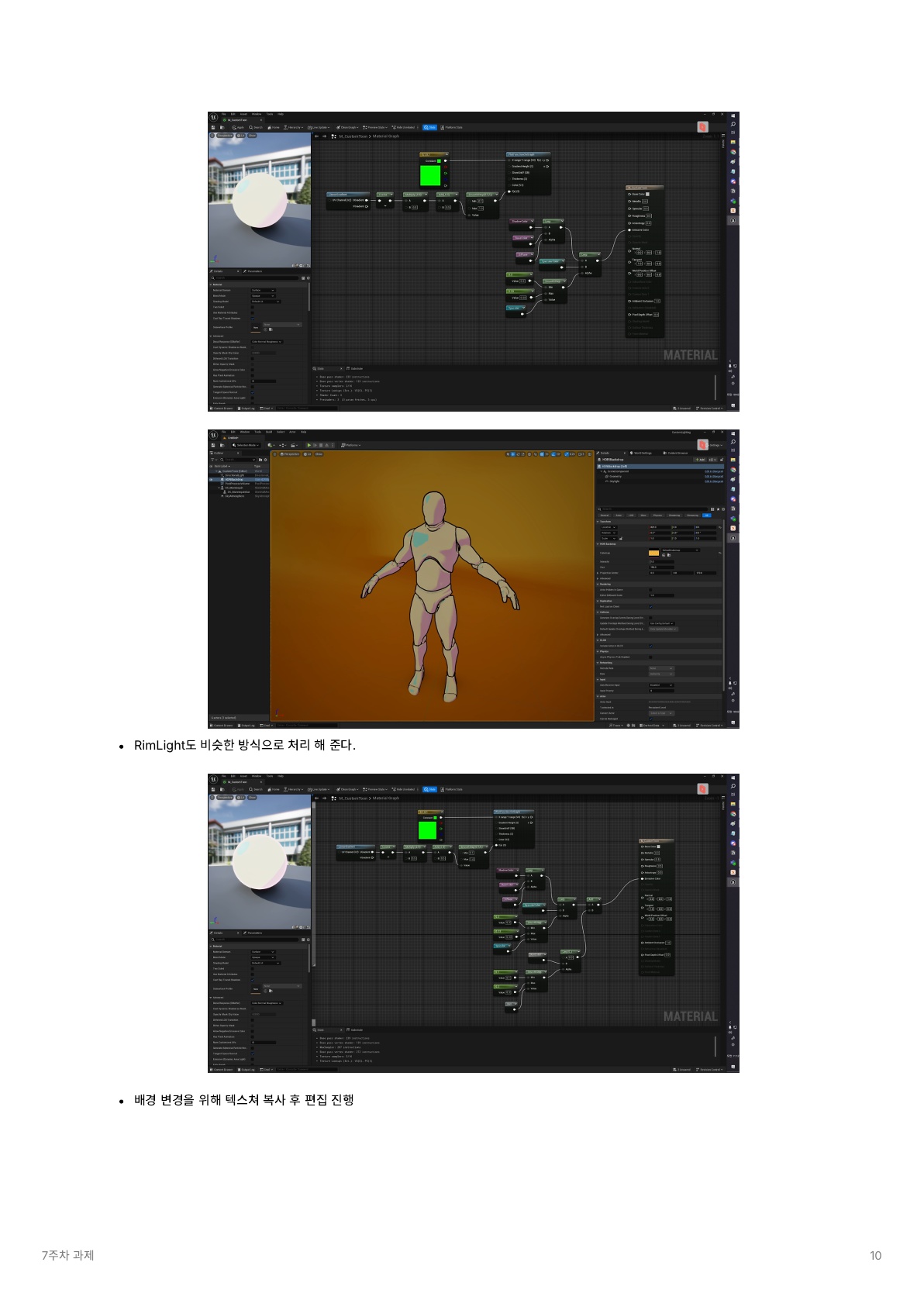
Task: Toggle Use Material Attributes in first material editor
Action: point(252,312)
